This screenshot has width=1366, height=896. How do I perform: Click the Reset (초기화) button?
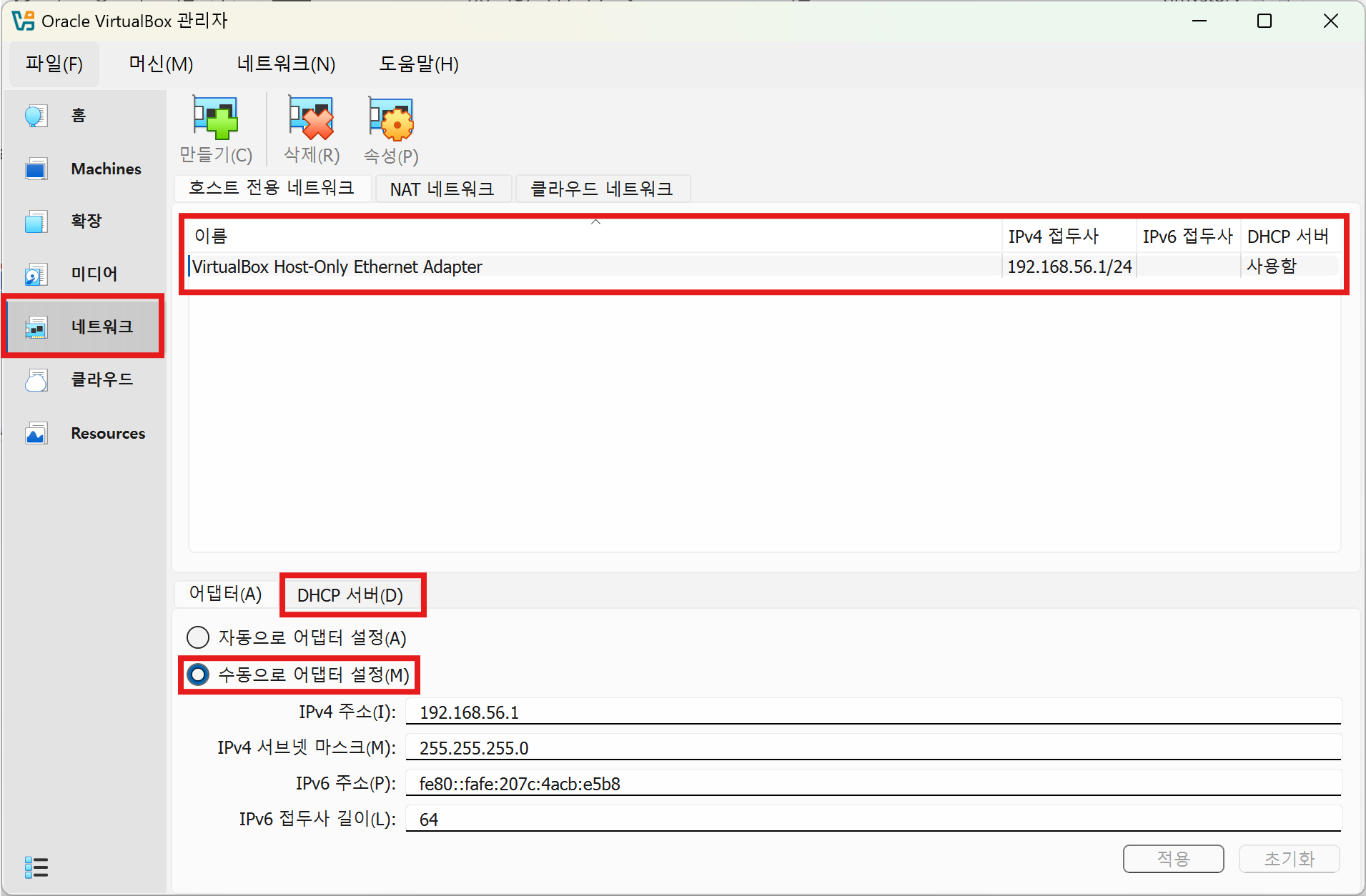1289,859
